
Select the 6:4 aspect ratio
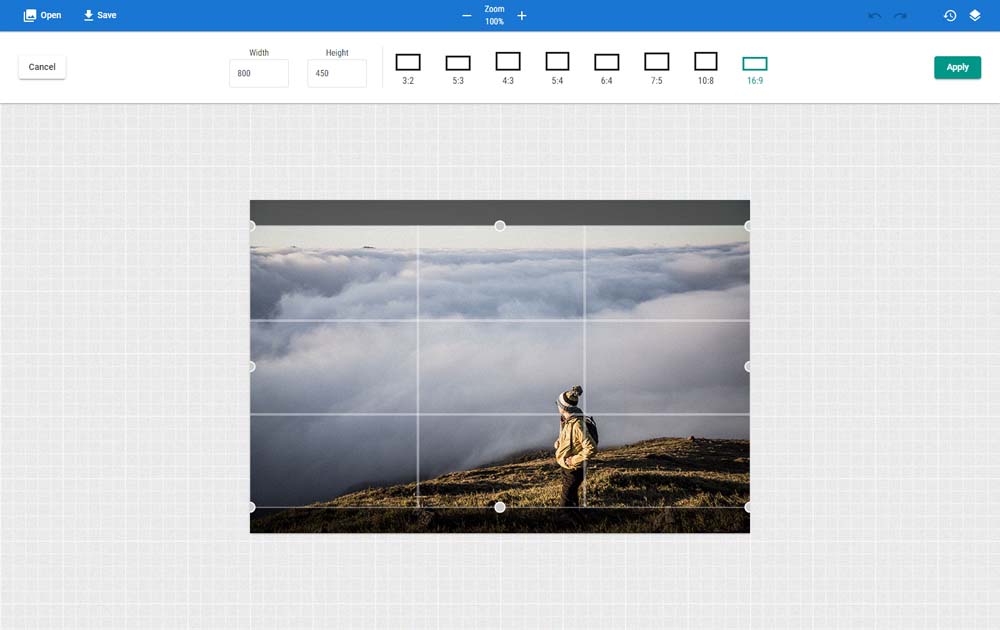tap(607, 69)
